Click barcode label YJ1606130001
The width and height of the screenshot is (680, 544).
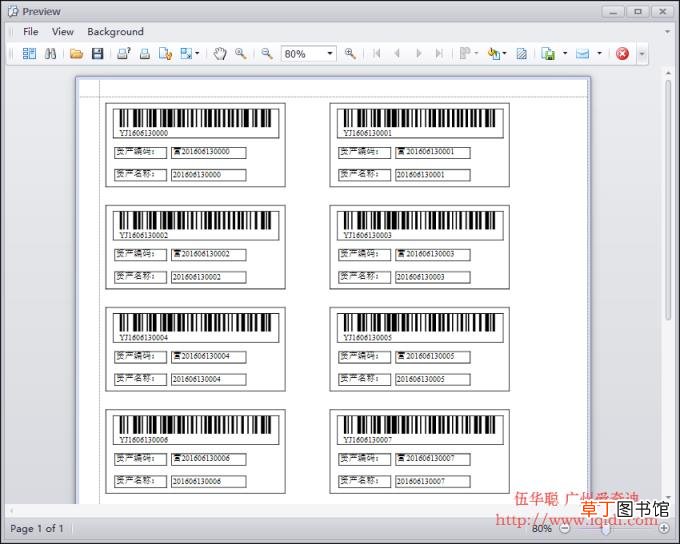coord(367,133)
